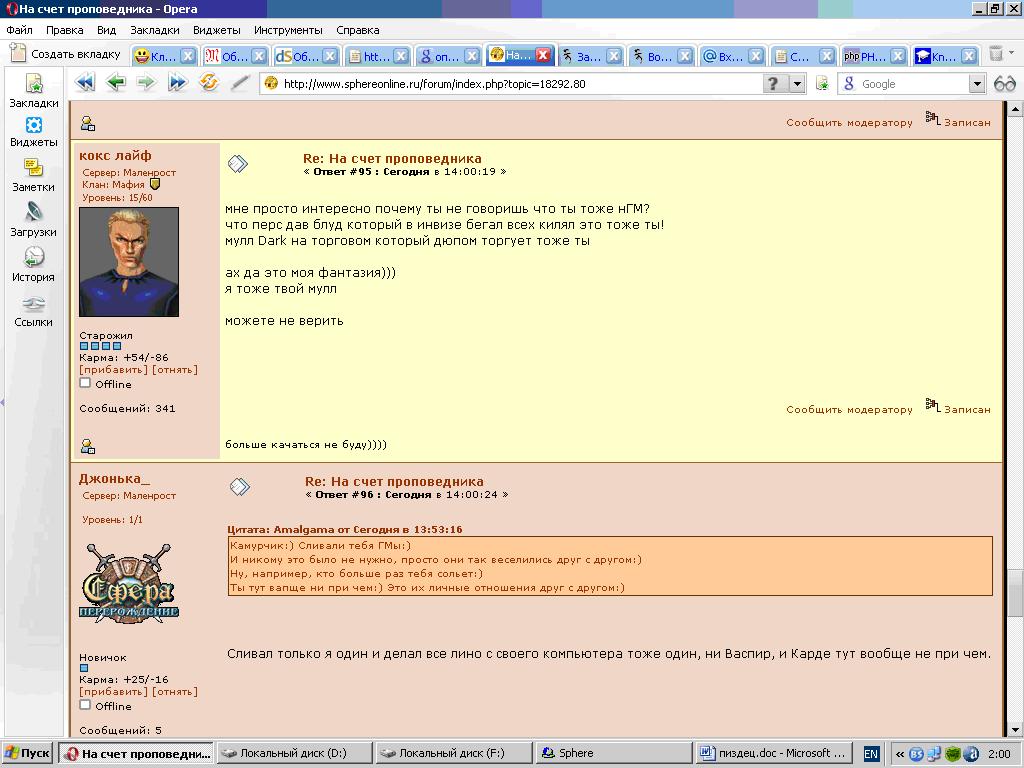Click profile icon under кокс лайф post
This screenshot has width=1024, height=768.
click(x=88, y=446)
